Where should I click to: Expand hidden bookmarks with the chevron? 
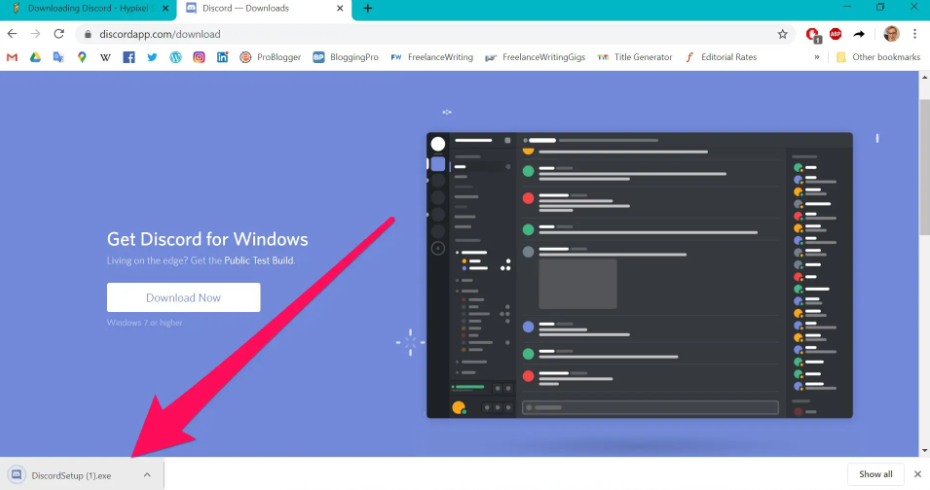[817, 57]
